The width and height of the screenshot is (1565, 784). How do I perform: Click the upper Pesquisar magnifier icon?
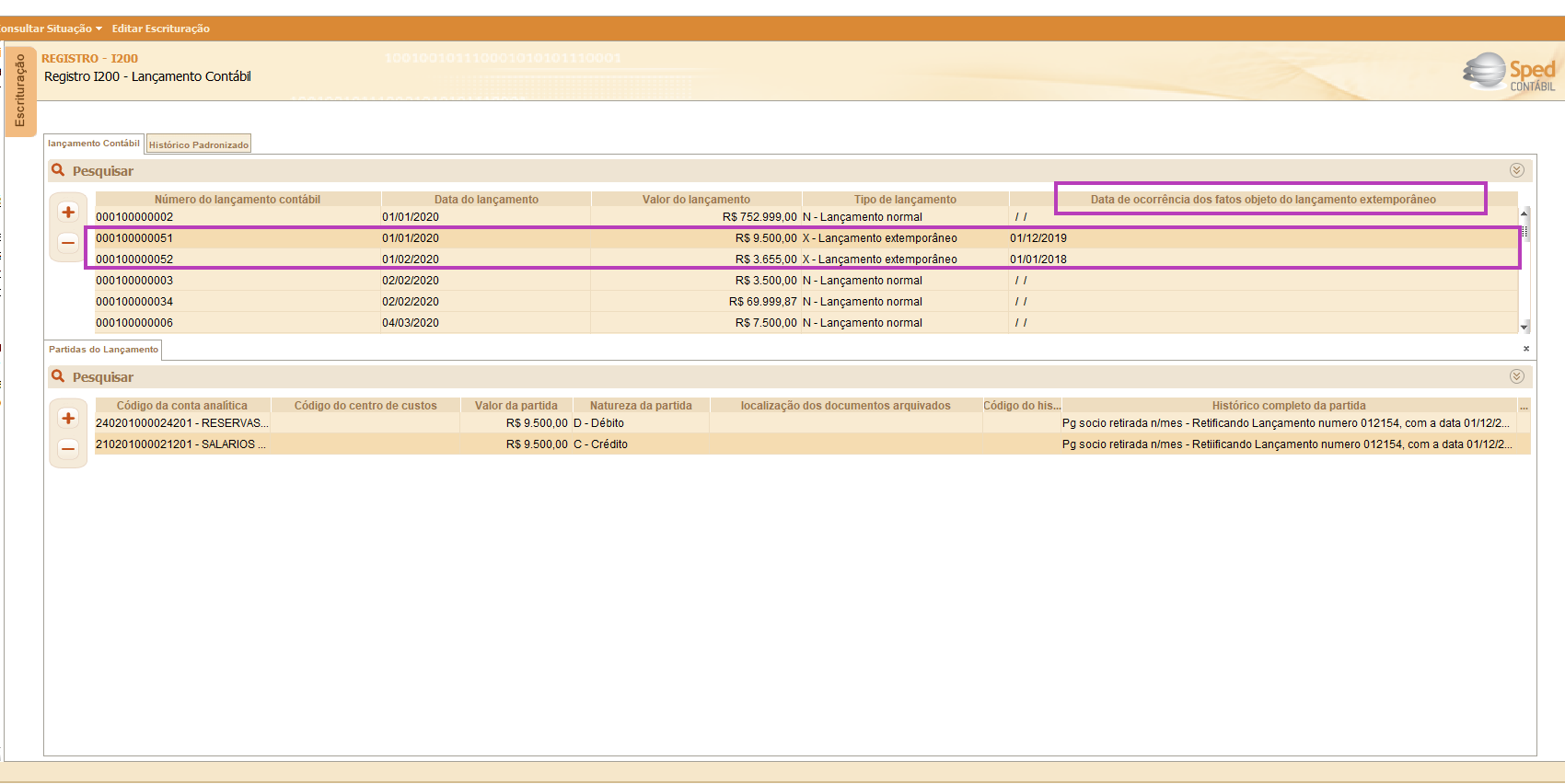pos(58,170)
